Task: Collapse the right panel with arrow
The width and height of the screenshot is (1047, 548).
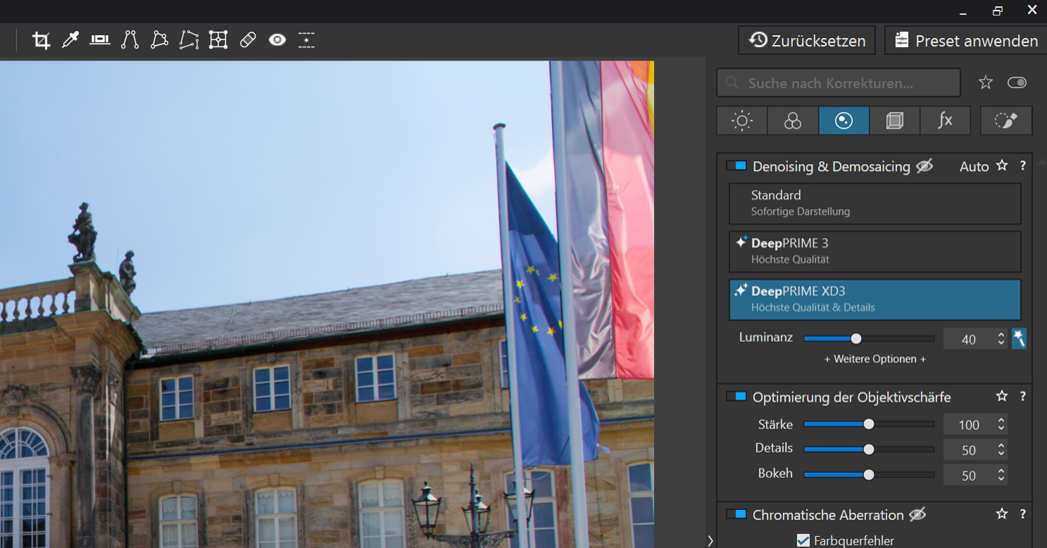Action: click(x=710, y=540)
